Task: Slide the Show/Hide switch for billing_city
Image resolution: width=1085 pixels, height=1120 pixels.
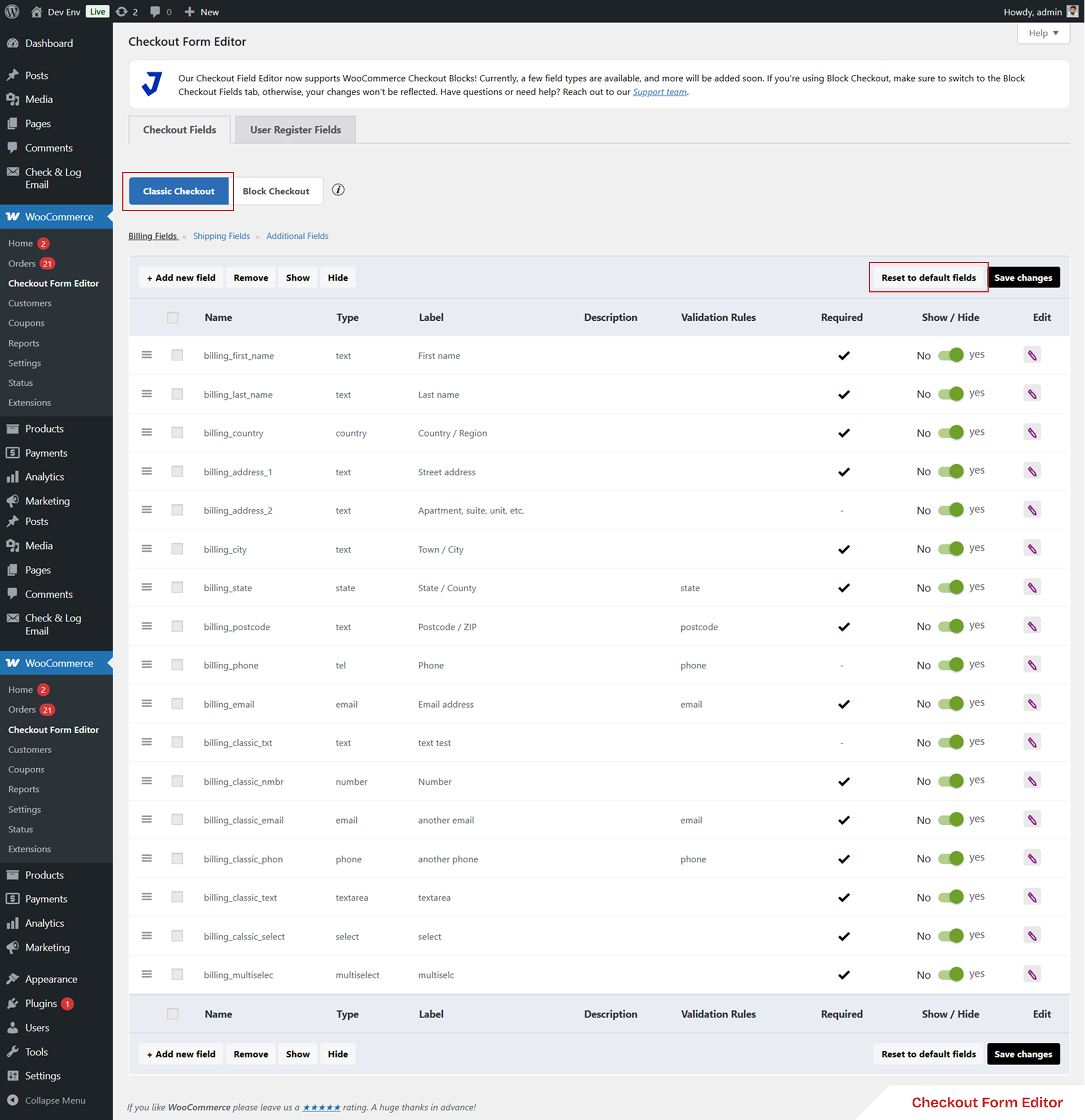Action: (x=952, y=548)
